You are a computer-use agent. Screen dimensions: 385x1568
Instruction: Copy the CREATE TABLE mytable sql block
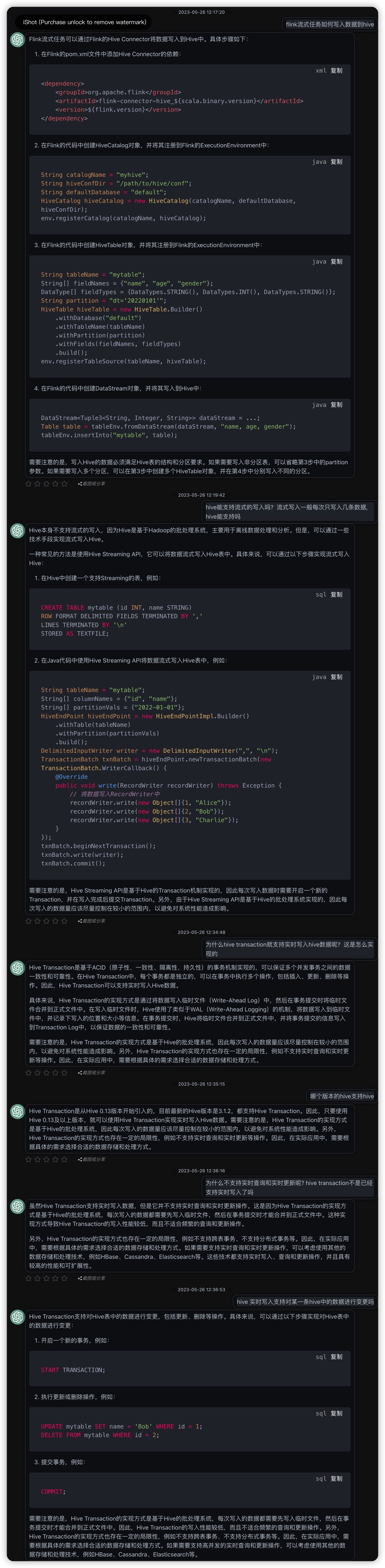336,595
